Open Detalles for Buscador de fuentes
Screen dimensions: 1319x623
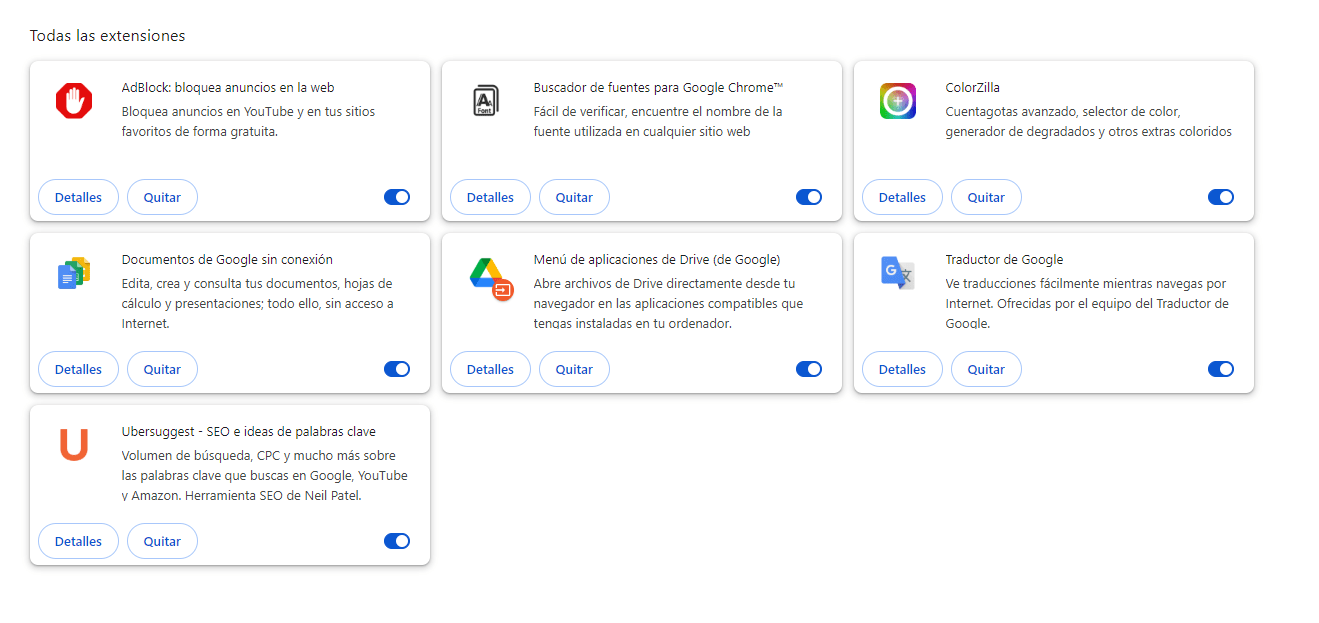point(490,197)
